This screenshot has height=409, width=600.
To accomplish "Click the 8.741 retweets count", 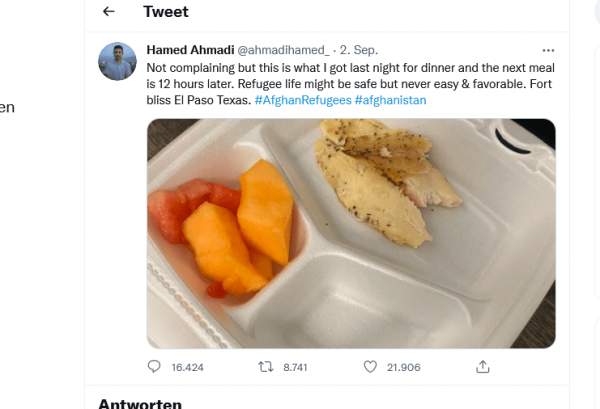I will pyautogui.click(x=295, y=367).
